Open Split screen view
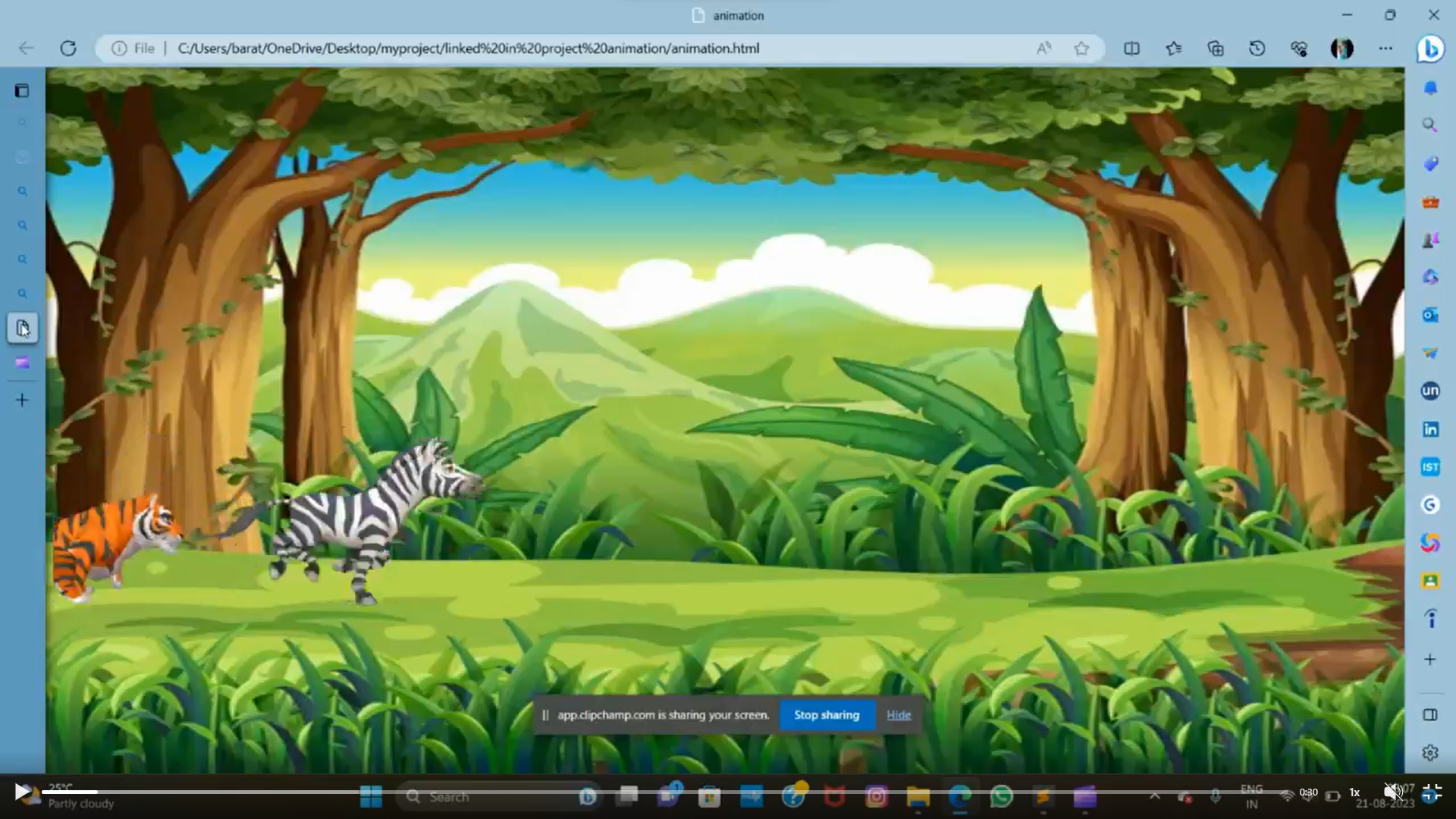 click(1131, 49)
